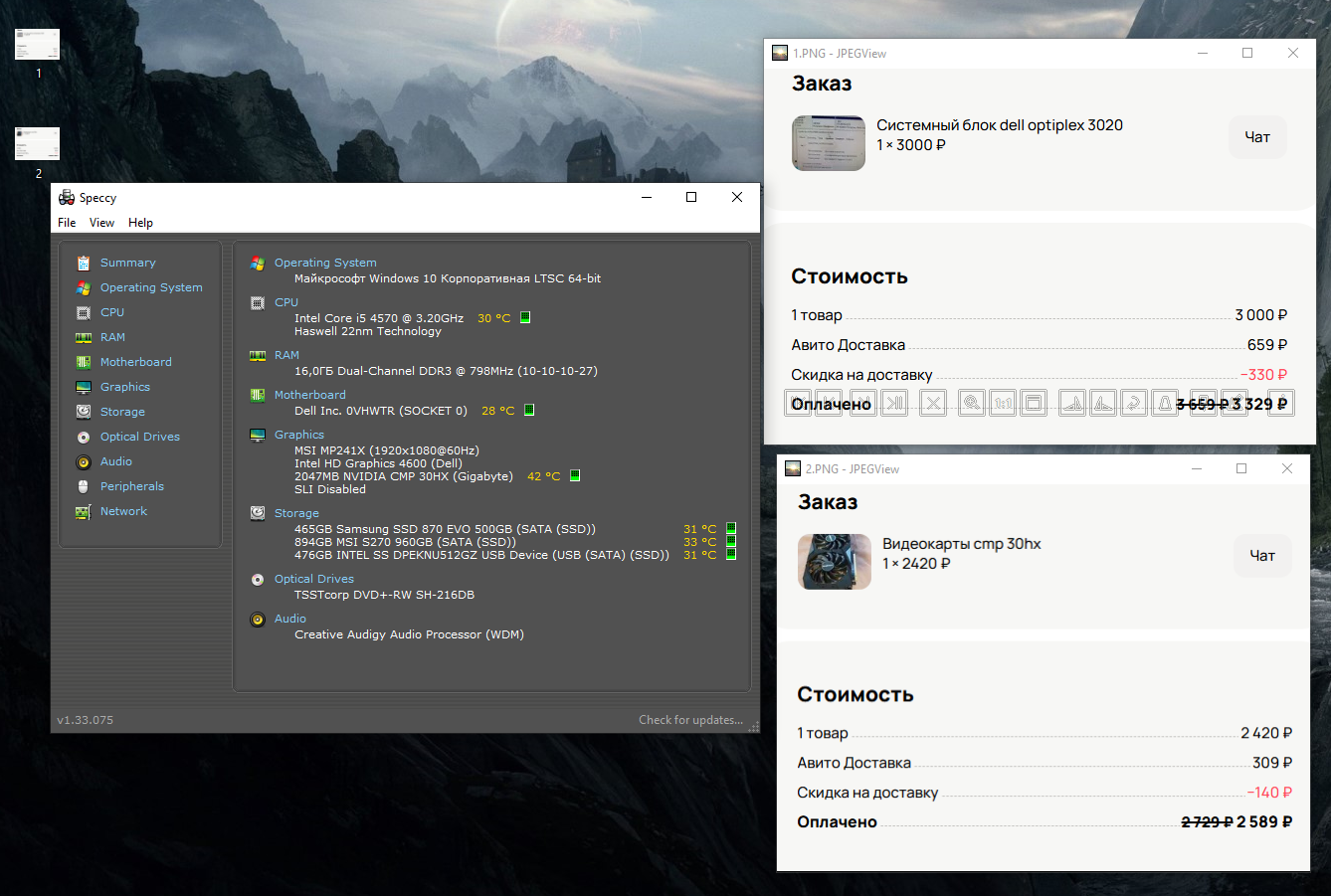This screenshot has width=1331, height=896.
Task: Open the Help menu in Speccy
Action: pyautogui.click(x=140, y=223)
